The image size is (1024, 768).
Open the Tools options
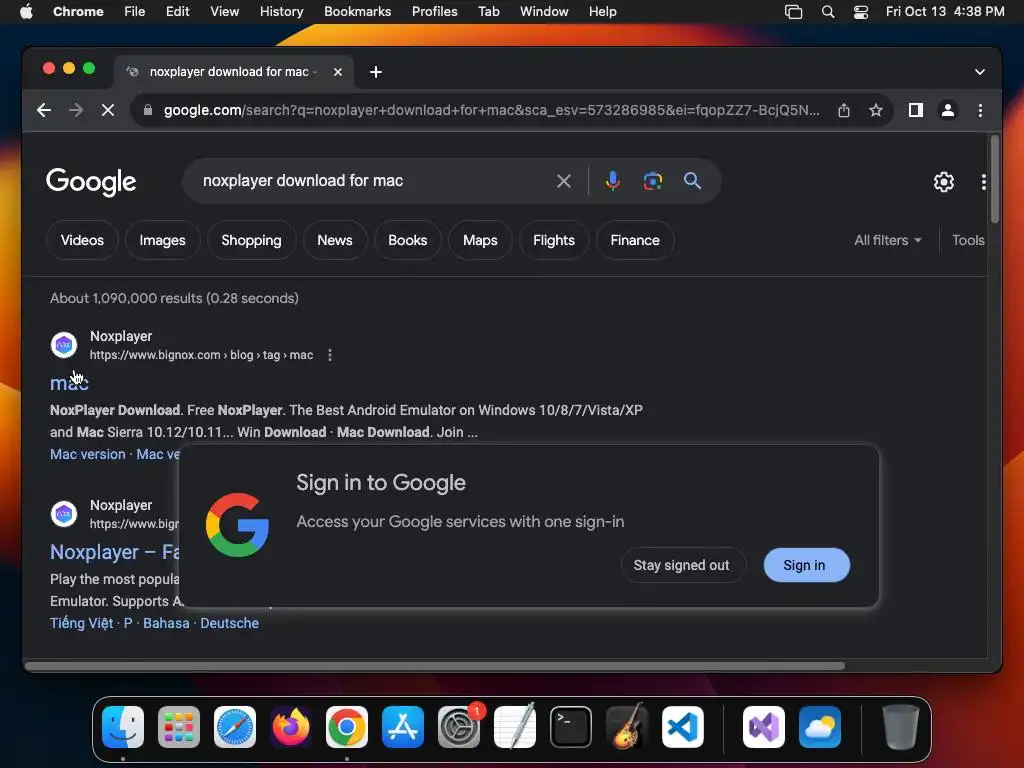coord(968,240)
